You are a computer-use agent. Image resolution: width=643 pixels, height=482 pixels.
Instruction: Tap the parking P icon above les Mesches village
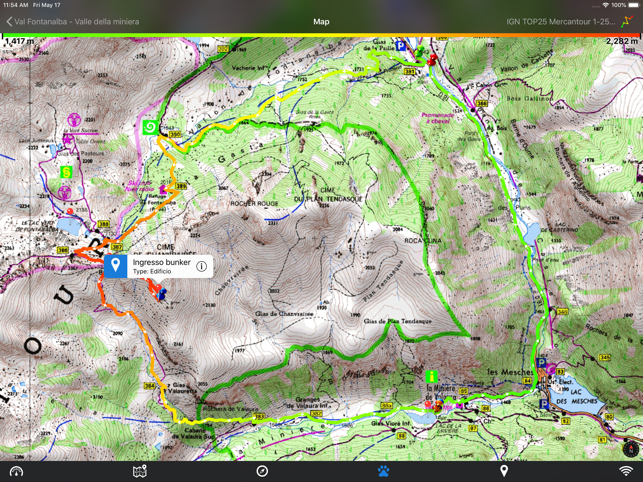click(x=542, y=362)
